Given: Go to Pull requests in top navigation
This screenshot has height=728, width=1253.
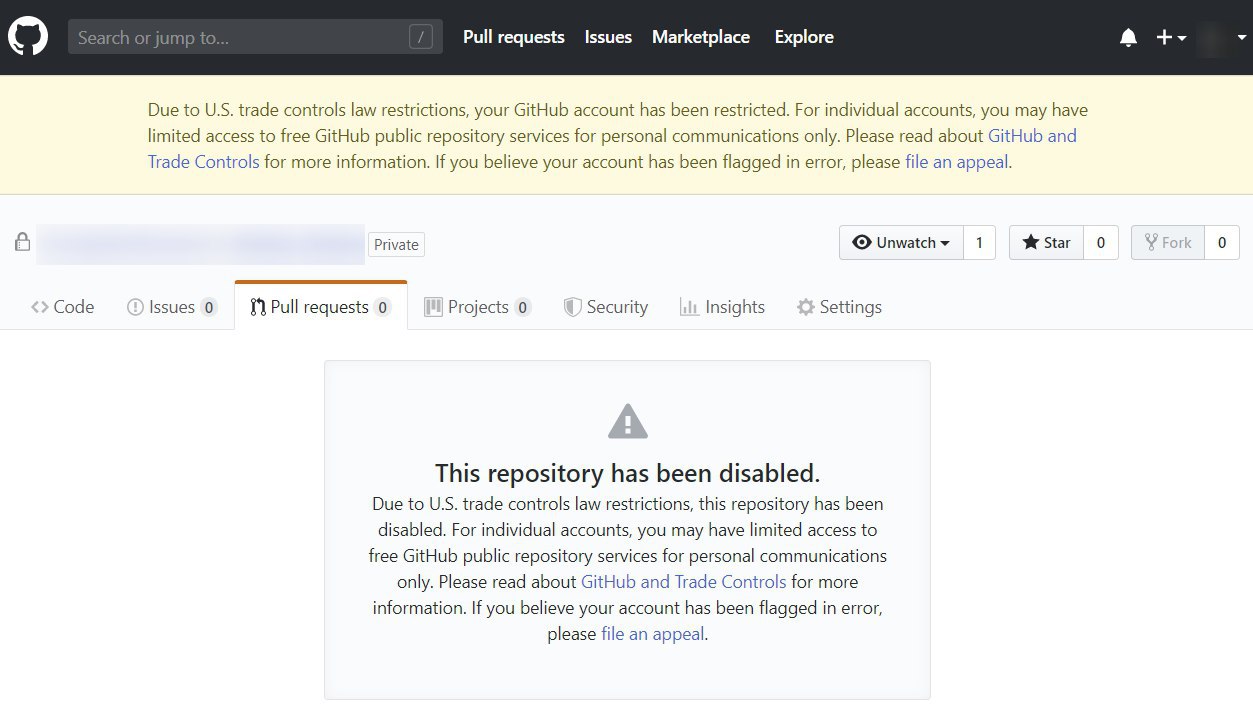Looking at the screenshot, I should click(x=514, y=37).
